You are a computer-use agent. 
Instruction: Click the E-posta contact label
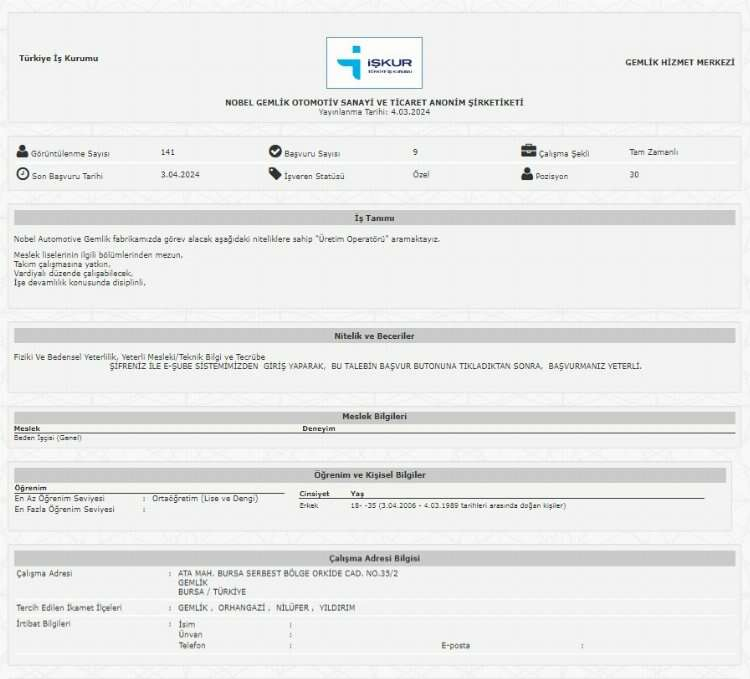coord(455,646)
